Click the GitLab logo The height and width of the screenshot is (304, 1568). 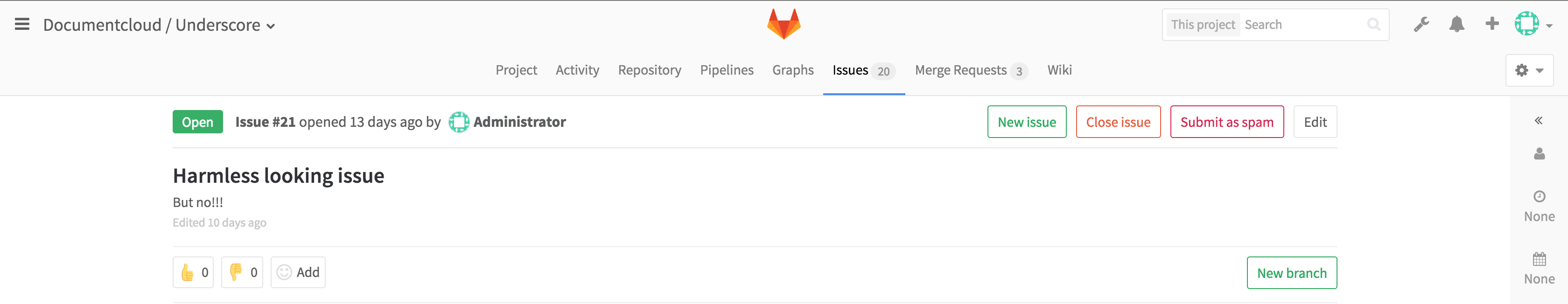pos(784,23)
